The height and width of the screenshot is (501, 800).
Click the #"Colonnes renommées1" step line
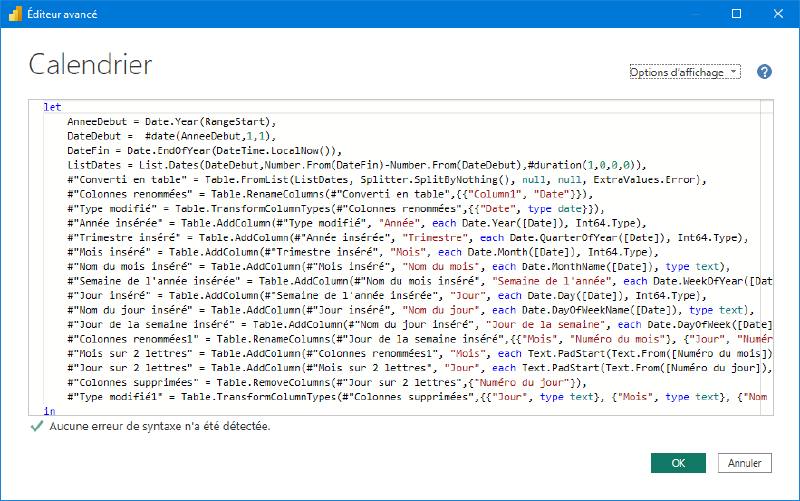(x=420, y=339)
